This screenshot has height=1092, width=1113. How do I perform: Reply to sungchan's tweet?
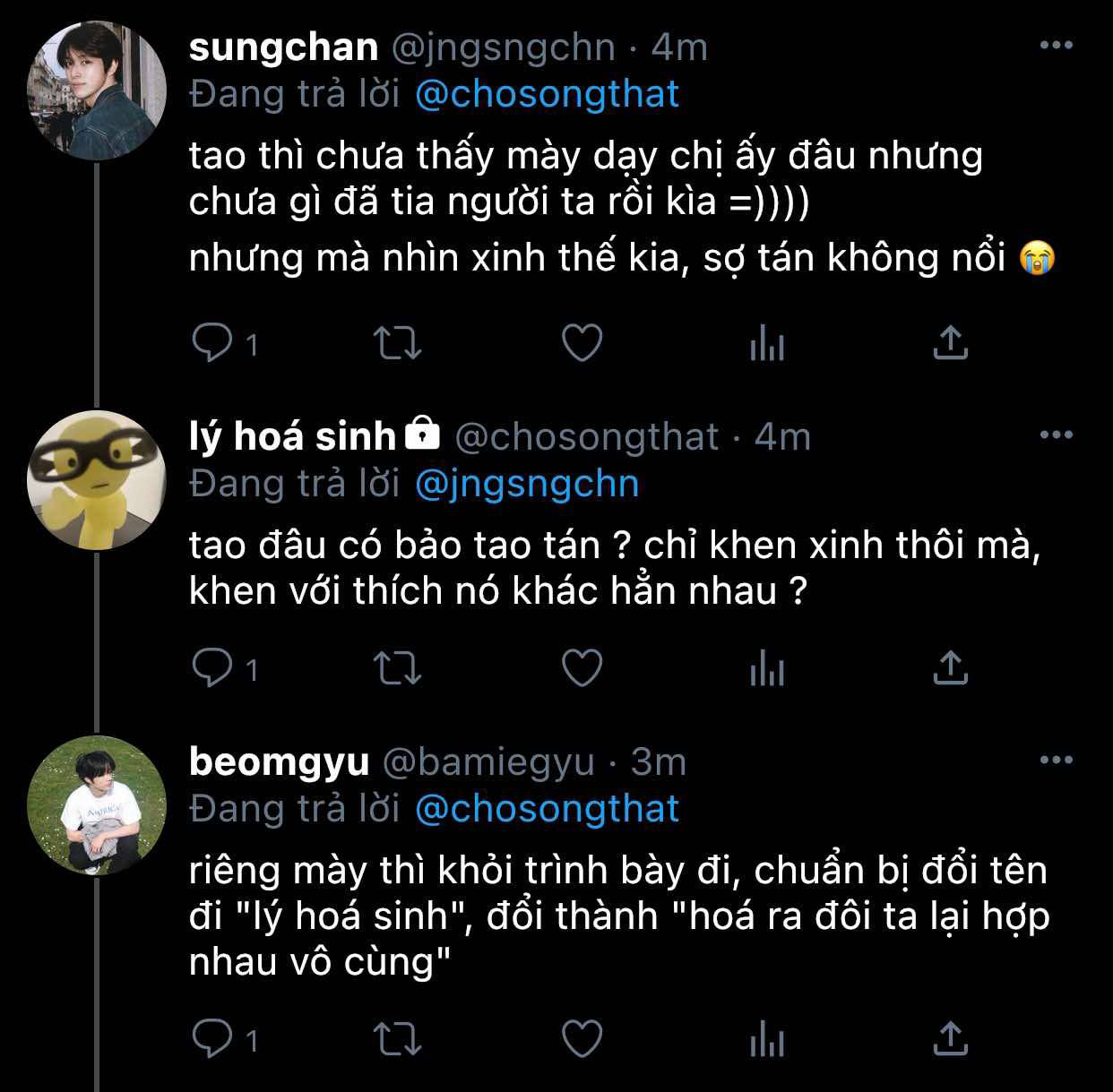(213, 342)
